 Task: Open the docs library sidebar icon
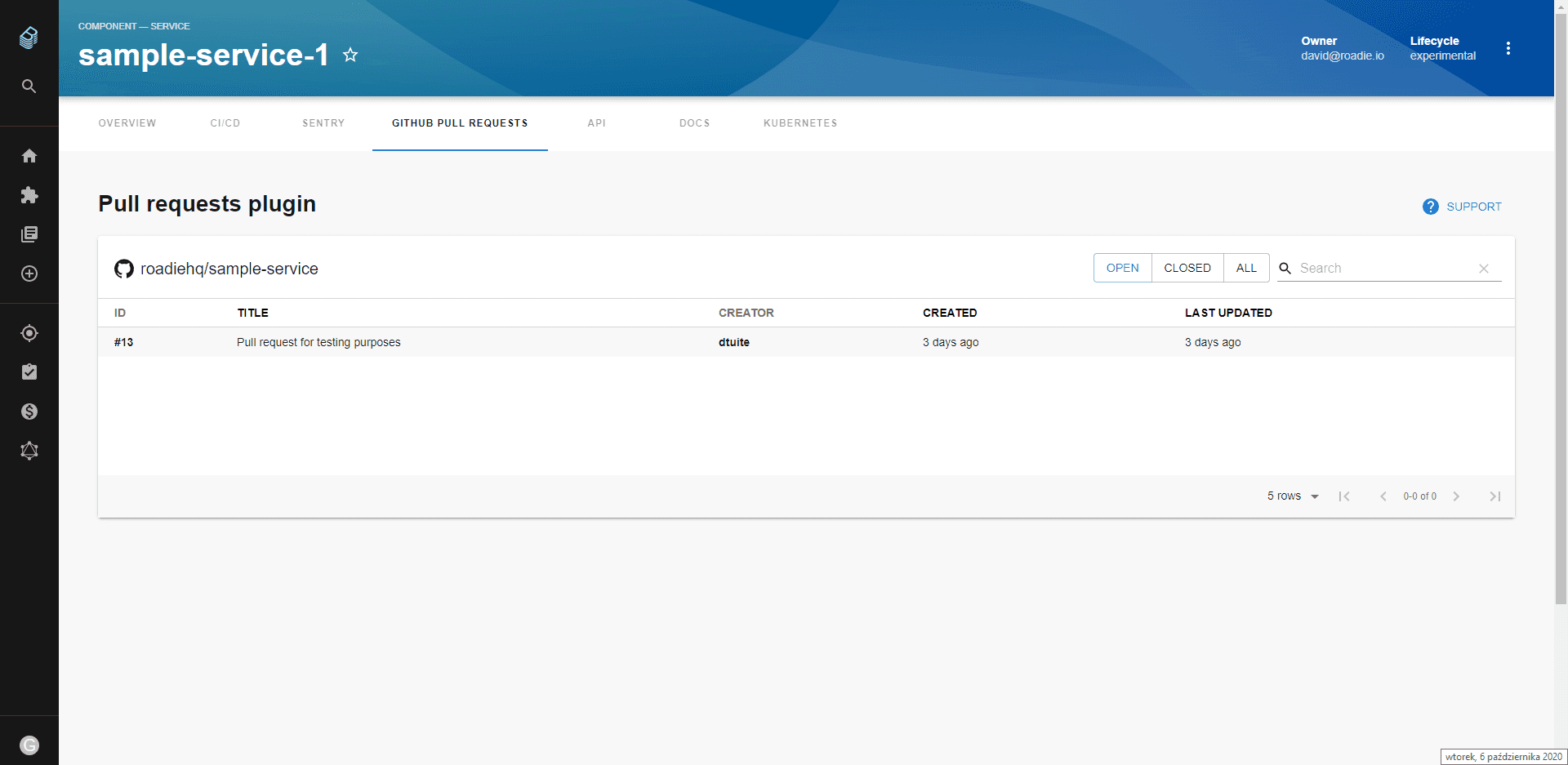29,234
